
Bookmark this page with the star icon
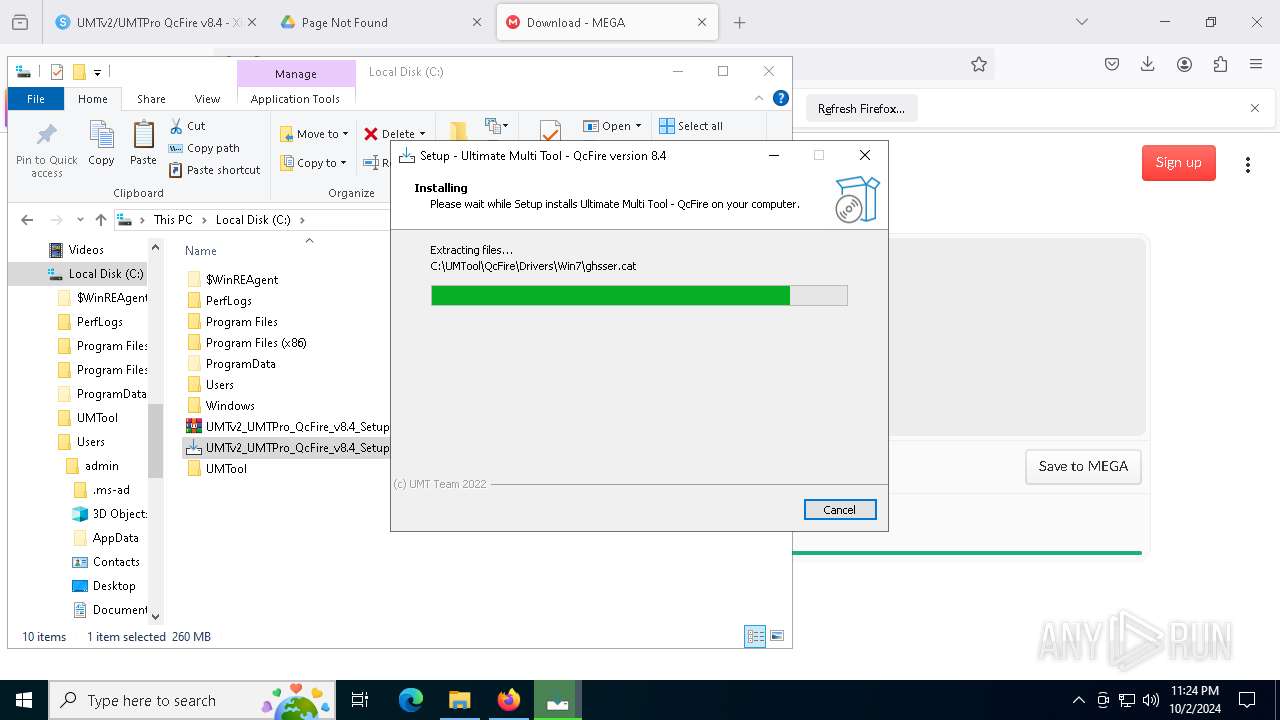979,64
